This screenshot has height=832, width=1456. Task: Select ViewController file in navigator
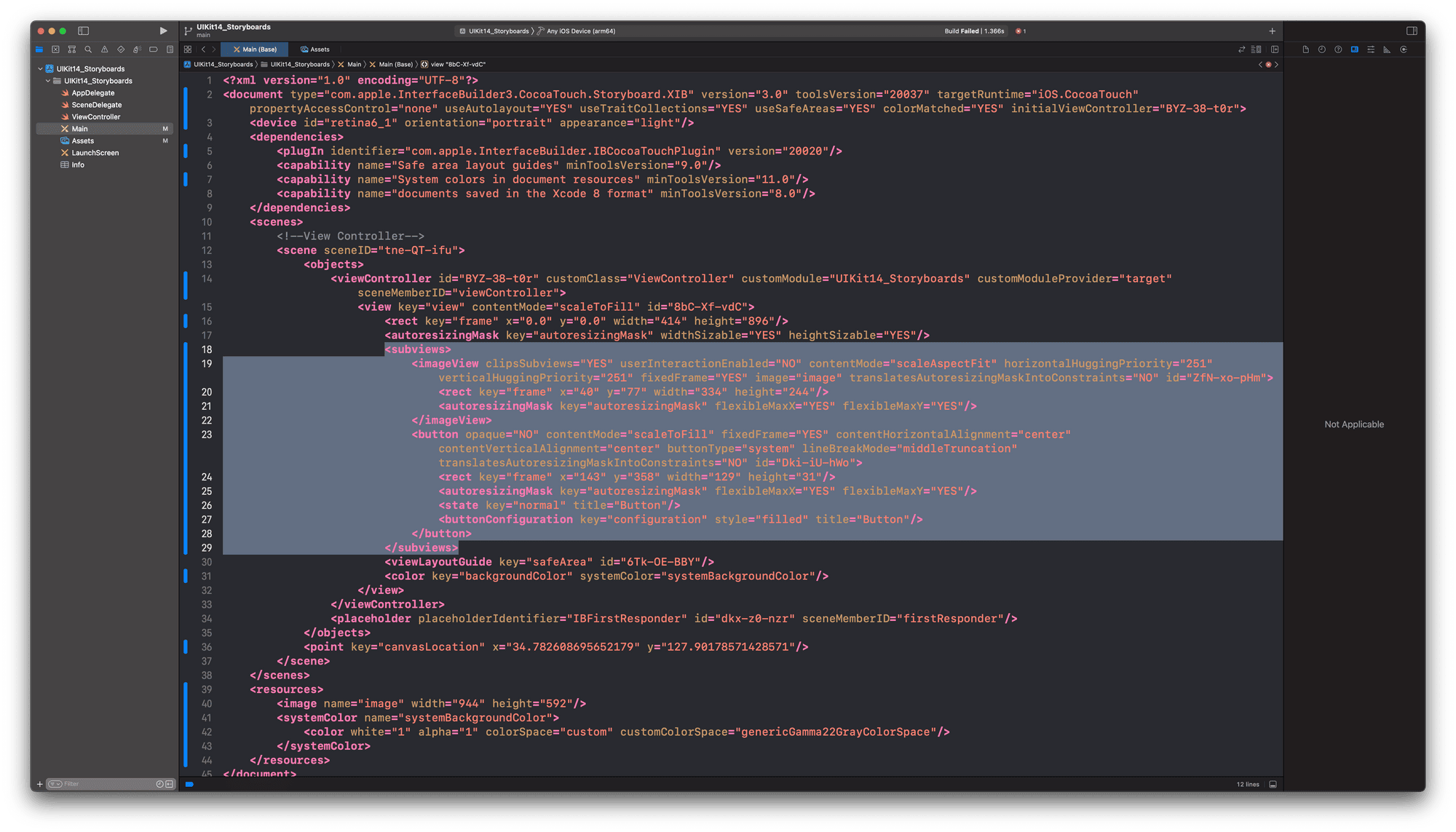pos(95,116)
